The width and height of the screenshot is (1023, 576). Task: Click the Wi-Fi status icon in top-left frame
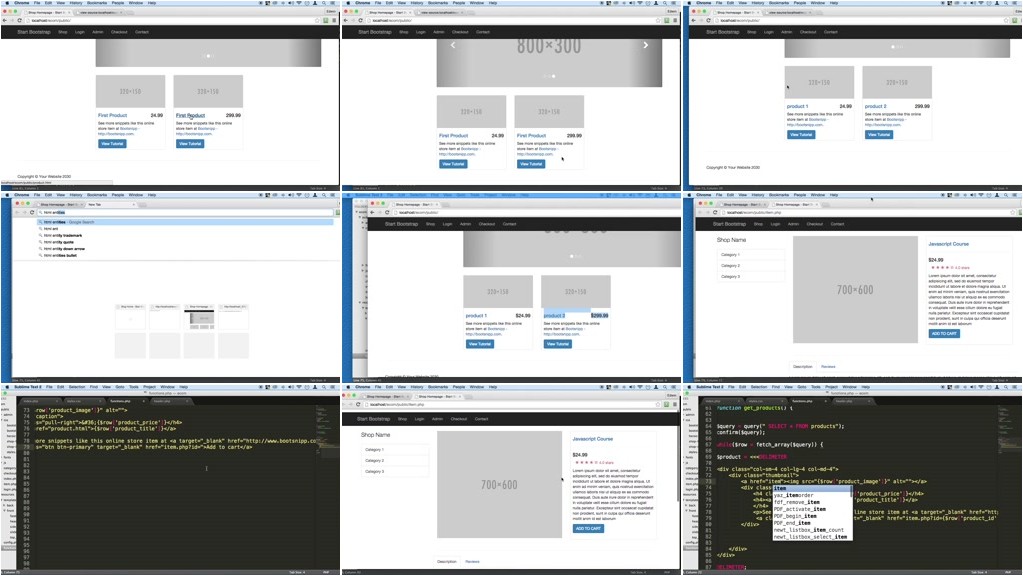pos(299,3)
